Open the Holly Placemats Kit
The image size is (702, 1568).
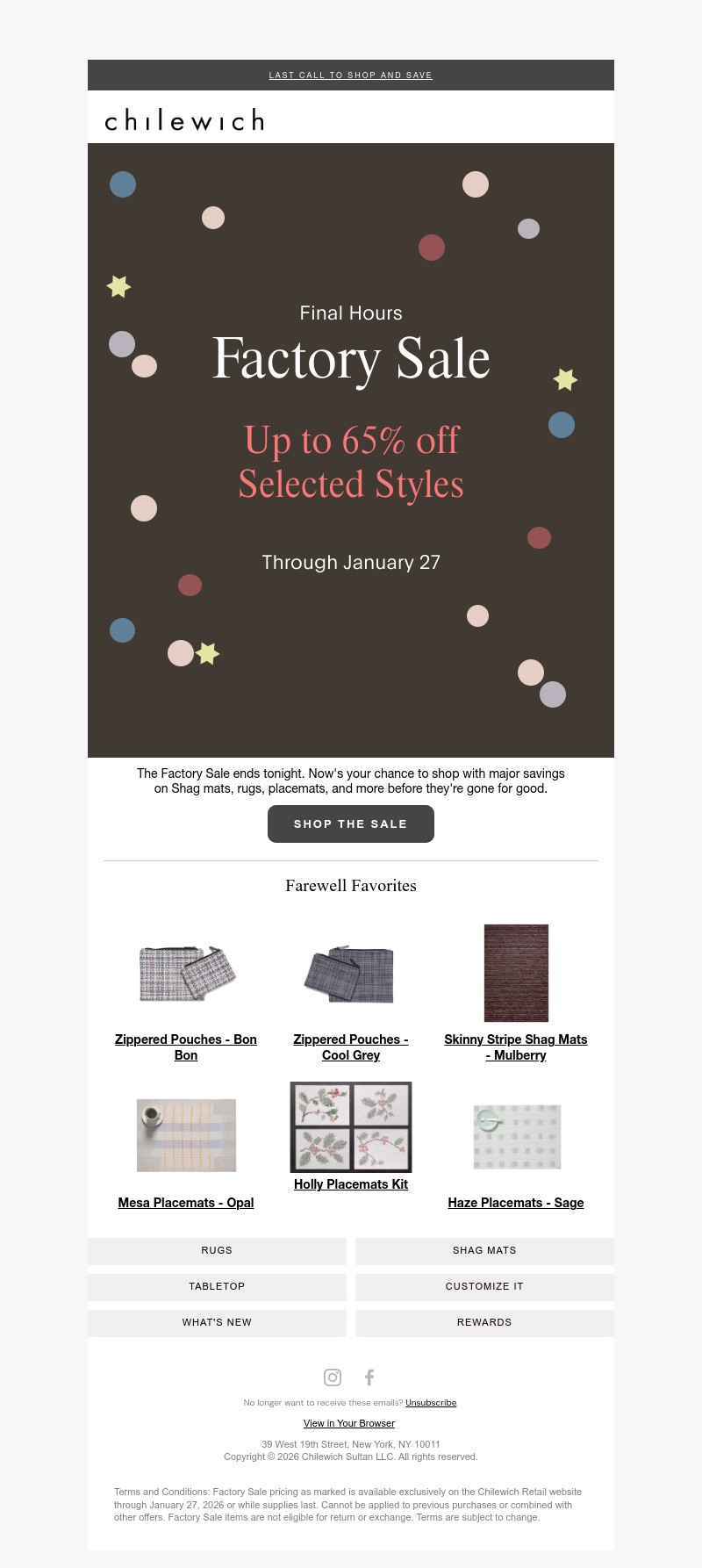(350, 1183)
